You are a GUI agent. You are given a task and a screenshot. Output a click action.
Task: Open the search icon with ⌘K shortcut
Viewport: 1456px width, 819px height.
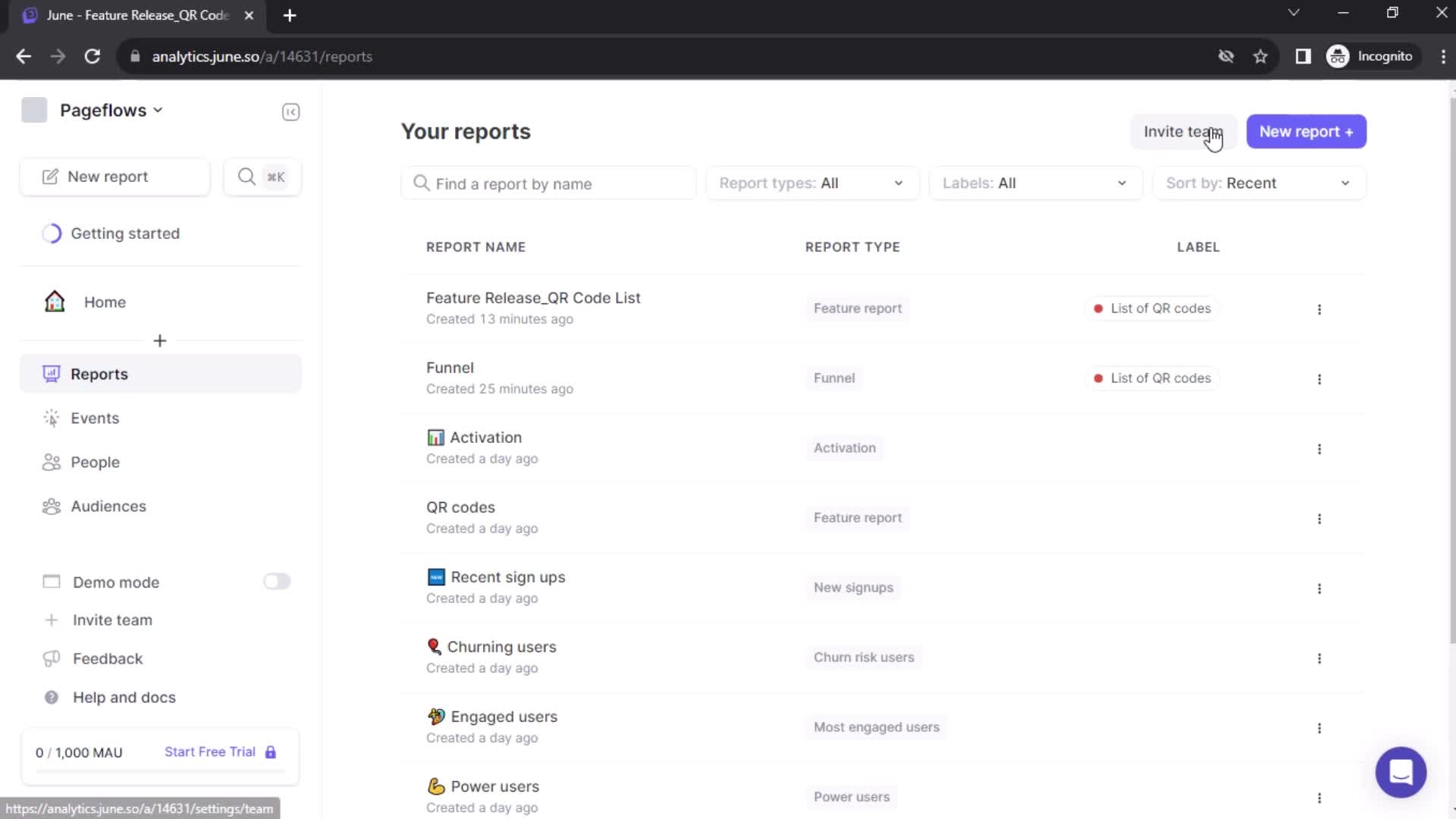pos(262,177)
